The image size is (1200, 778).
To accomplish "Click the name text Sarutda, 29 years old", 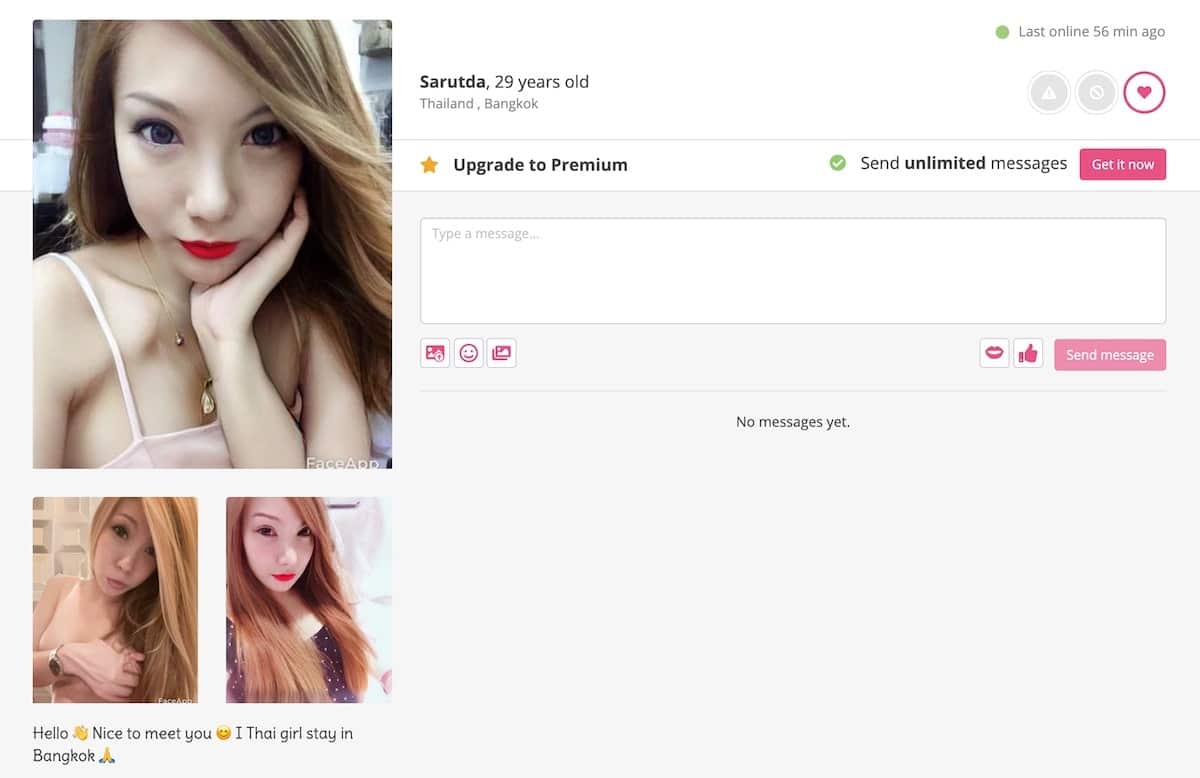I will [x=504, y=82].
